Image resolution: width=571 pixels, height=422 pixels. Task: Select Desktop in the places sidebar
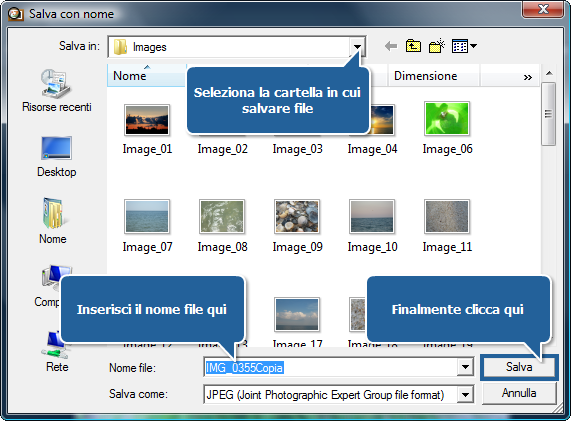click(56, 157)
